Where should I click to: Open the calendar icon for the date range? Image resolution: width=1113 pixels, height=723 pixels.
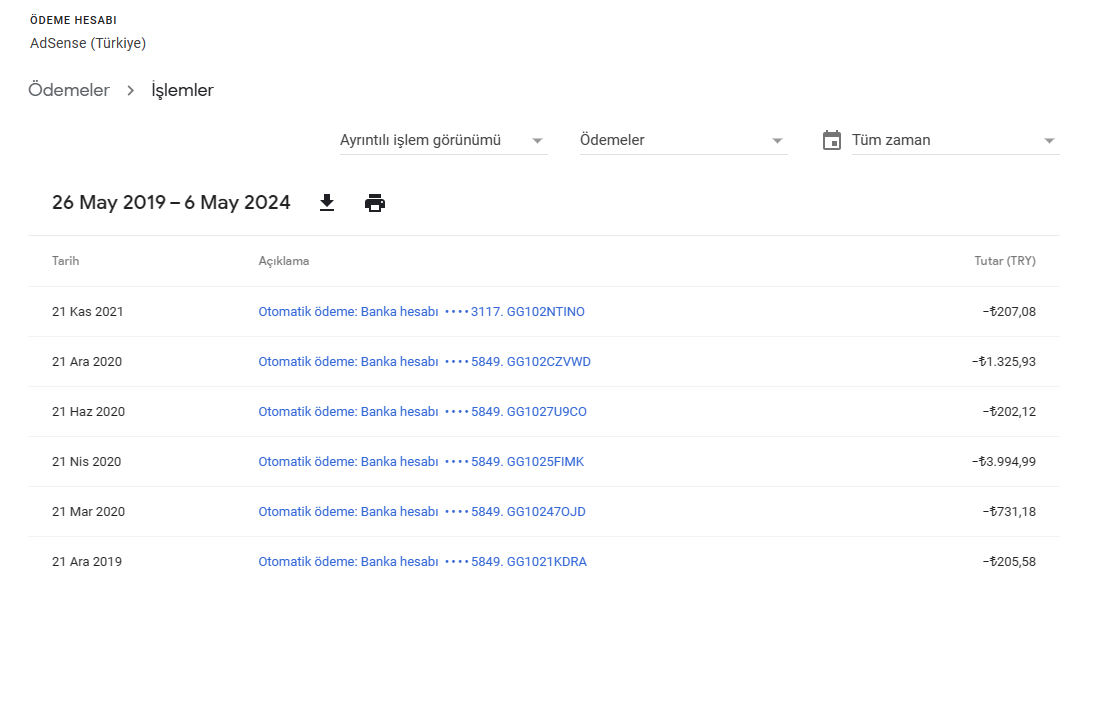[x=832, y=140]
